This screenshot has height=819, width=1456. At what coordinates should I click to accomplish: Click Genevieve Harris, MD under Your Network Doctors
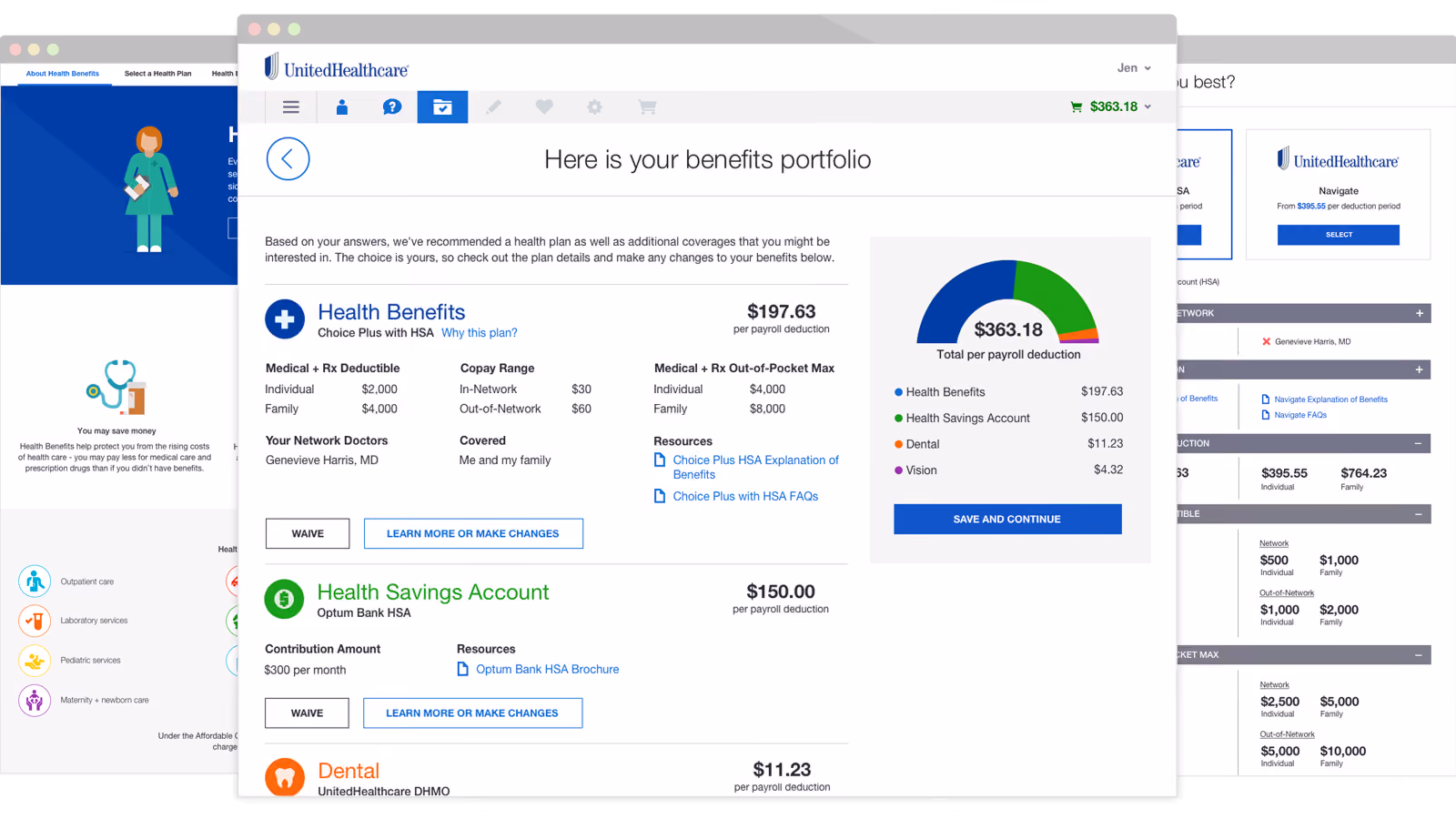(x=322, y=460)
